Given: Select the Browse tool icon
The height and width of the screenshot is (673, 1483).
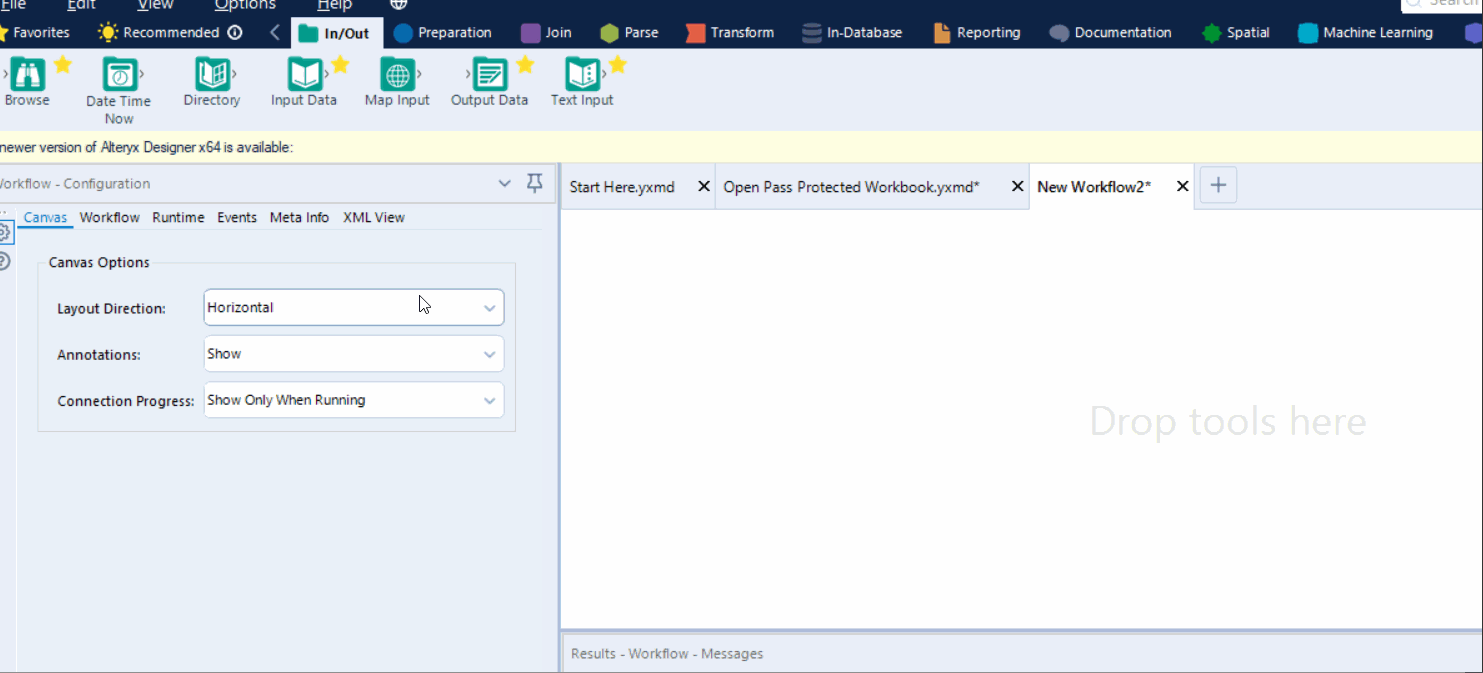Looking at the screenshot, I should [x=27, y=75].
